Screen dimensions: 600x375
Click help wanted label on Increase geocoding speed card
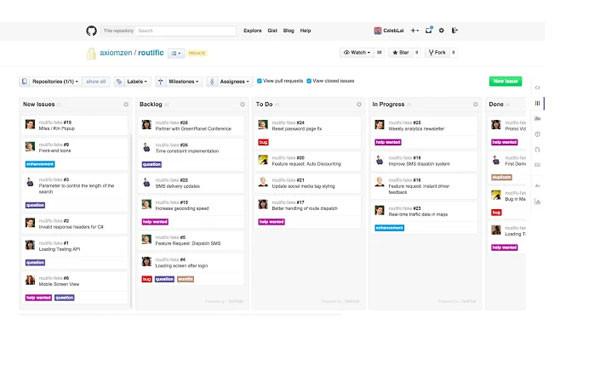[155, 222]
